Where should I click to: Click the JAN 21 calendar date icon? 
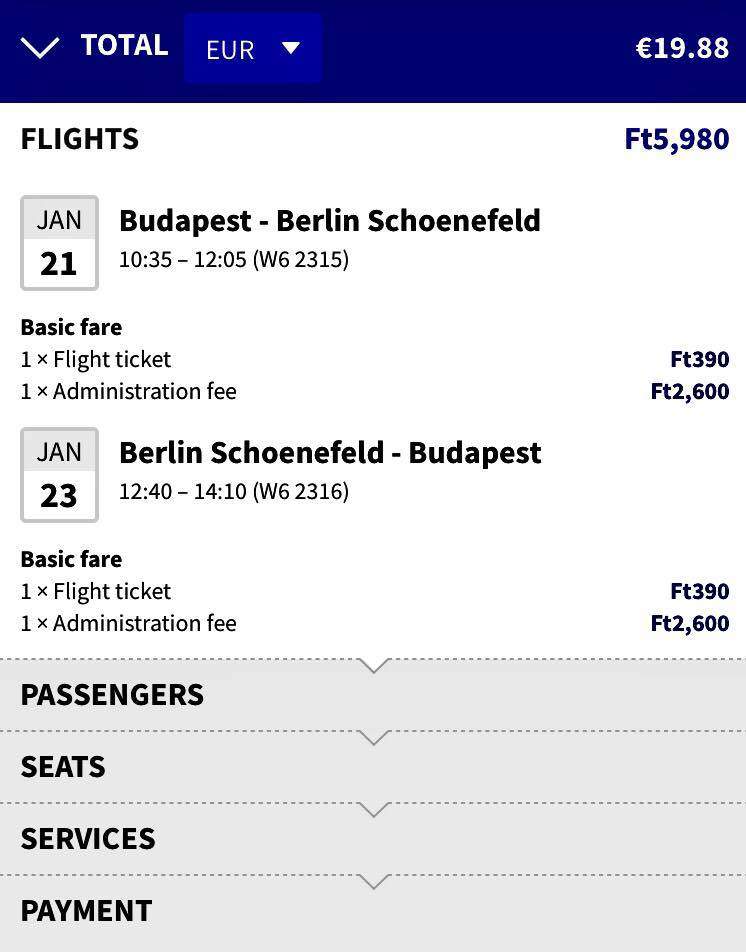coord(59,243)
